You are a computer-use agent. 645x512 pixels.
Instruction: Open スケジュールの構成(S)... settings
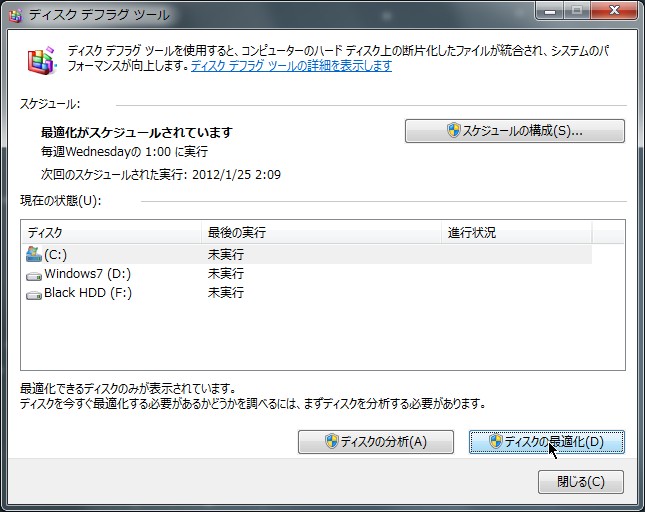(x=514, y=131)
